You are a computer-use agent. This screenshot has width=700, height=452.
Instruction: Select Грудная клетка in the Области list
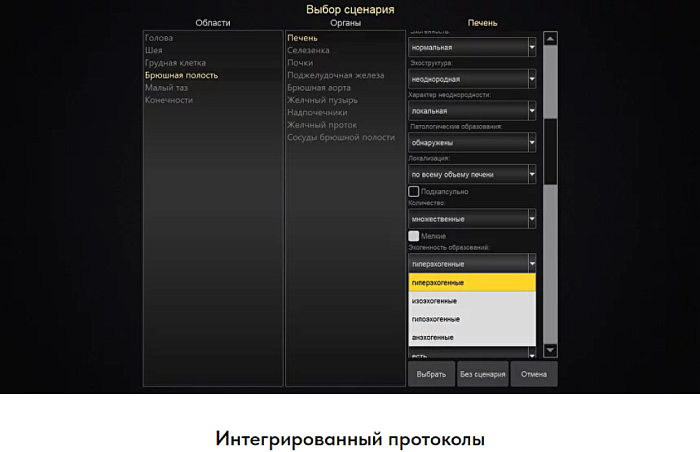coord(175,63)
